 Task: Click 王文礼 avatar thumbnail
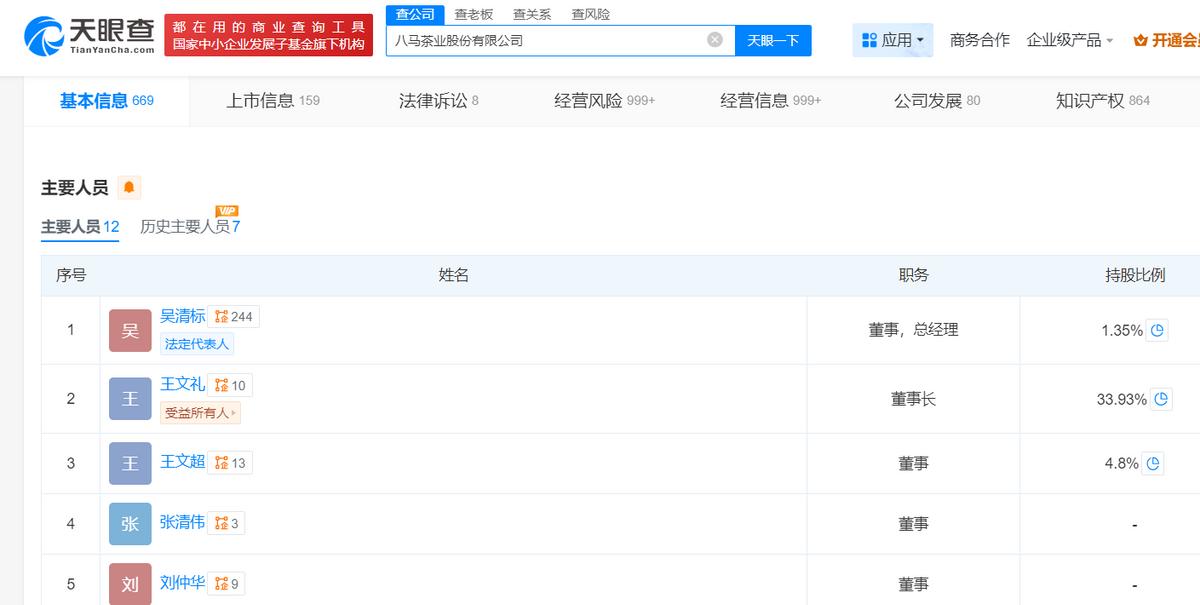(x=130, y=399)
